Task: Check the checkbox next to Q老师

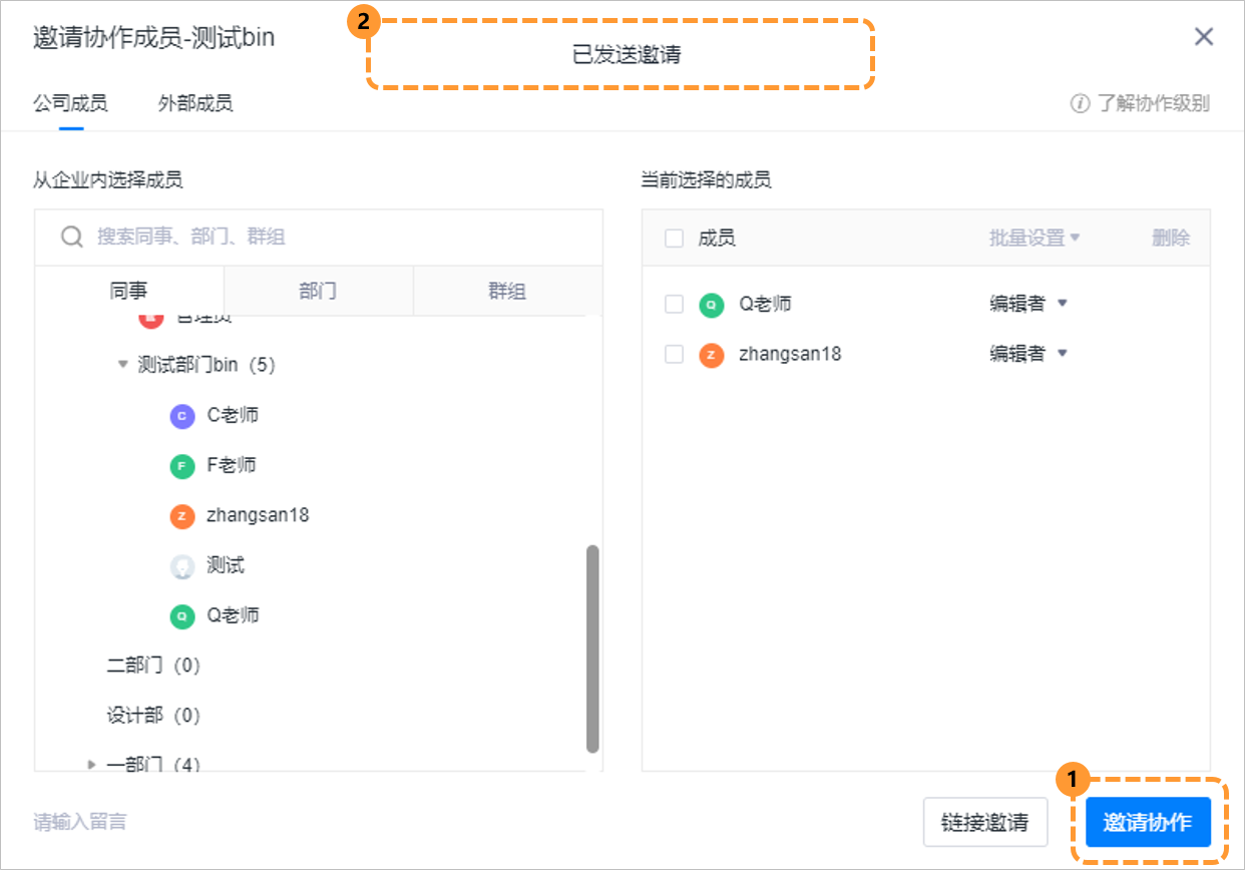Action: (x=671, y=303)
